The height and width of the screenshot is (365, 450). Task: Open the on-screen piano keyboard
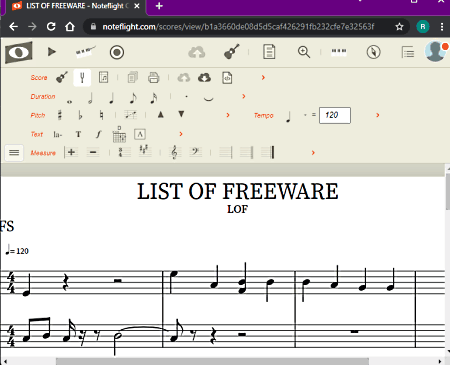(x=85, y=52)
